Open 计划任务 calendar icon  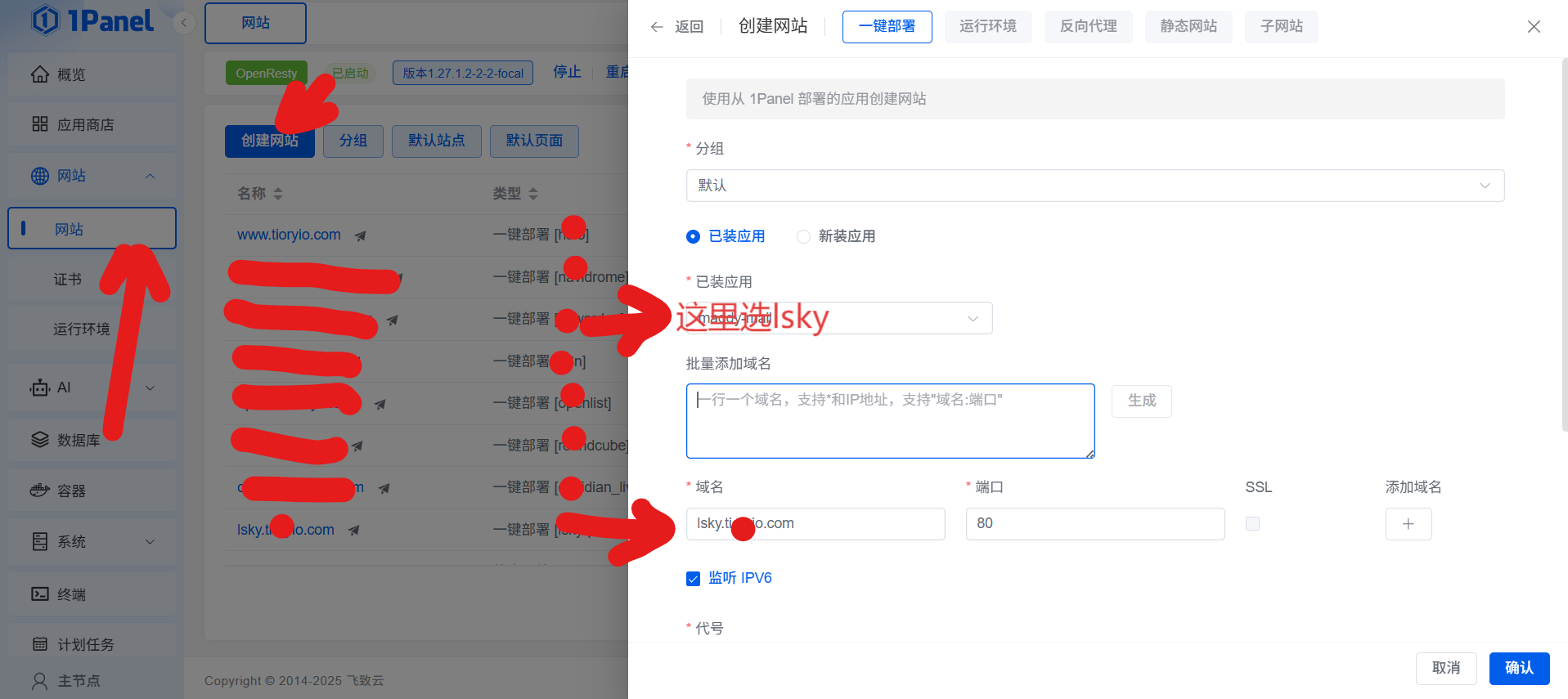(x=40, y=644)
